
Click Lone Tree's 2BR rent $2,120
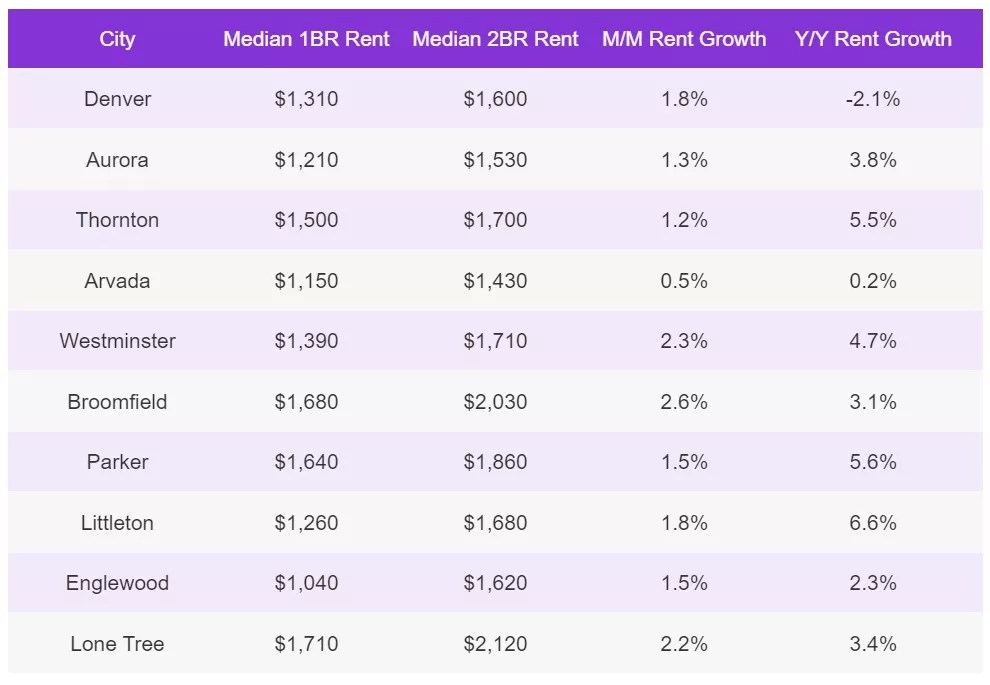tap(495, 644)
